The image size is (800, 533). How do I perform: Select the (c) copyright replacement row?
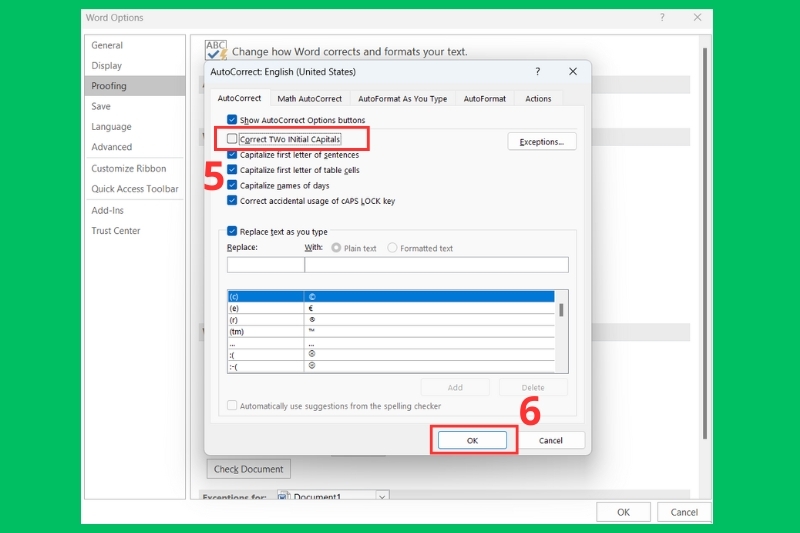point(391,296)
